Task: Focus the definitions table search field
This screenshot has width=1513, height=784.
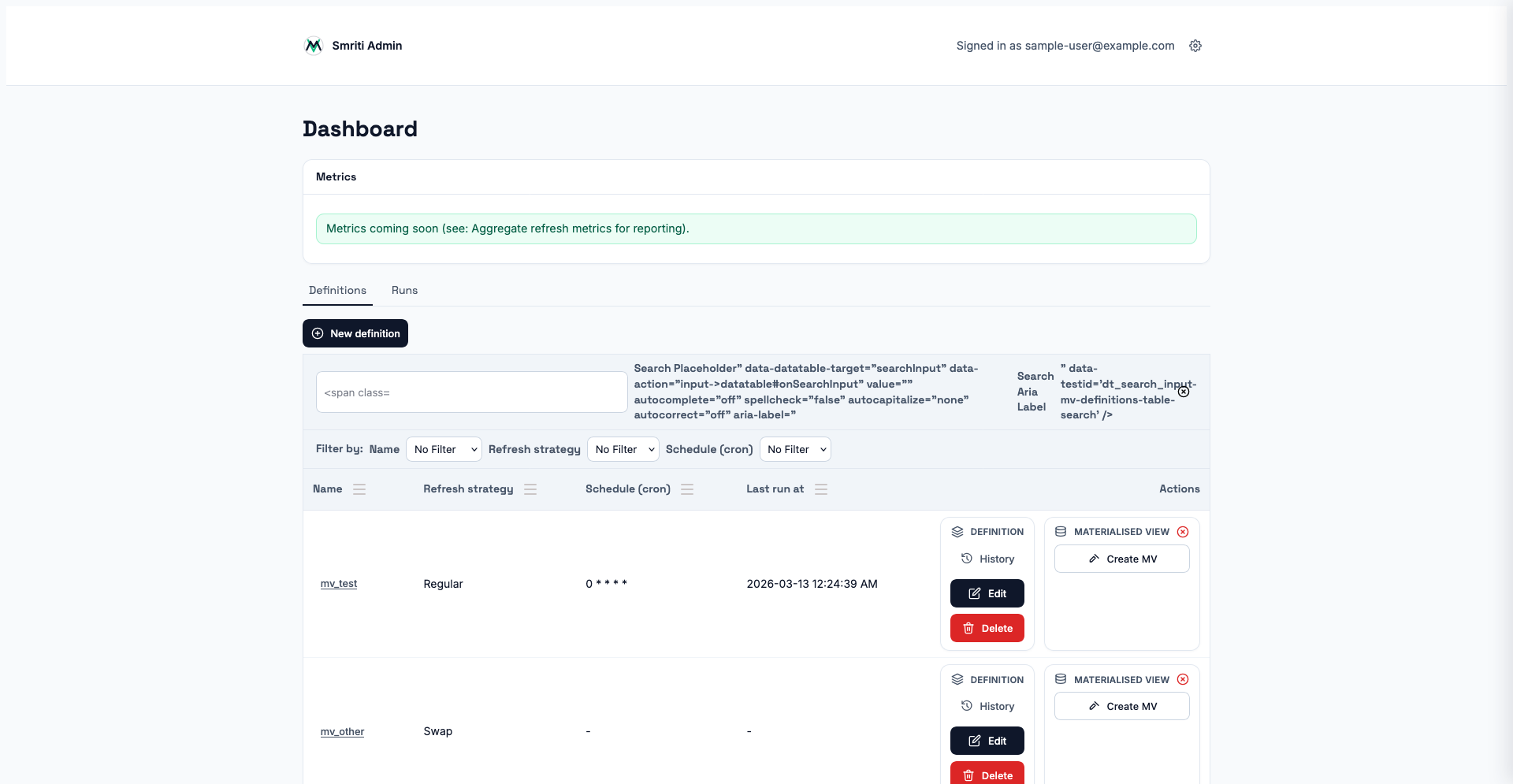Action: (x=471, y=392)
